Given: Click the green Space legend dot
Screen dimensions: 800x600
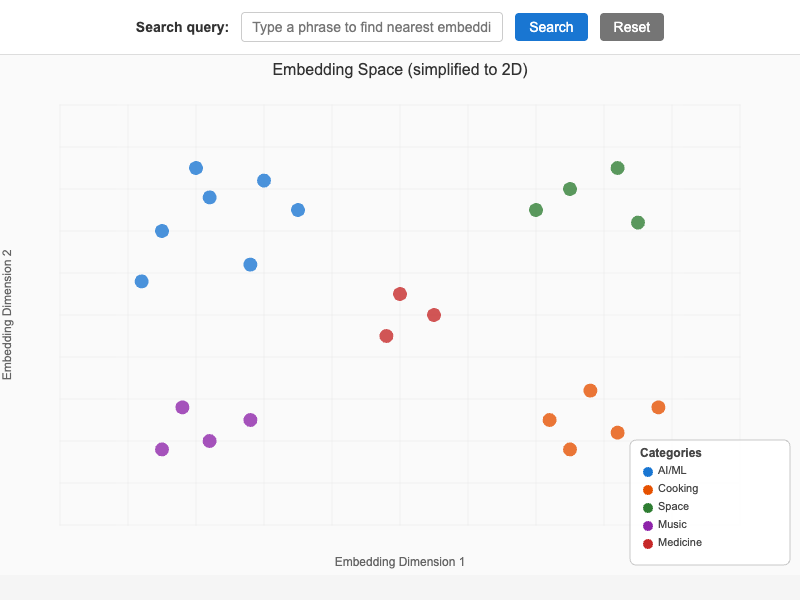Looking at the screenshot, I should pos(650,506).
